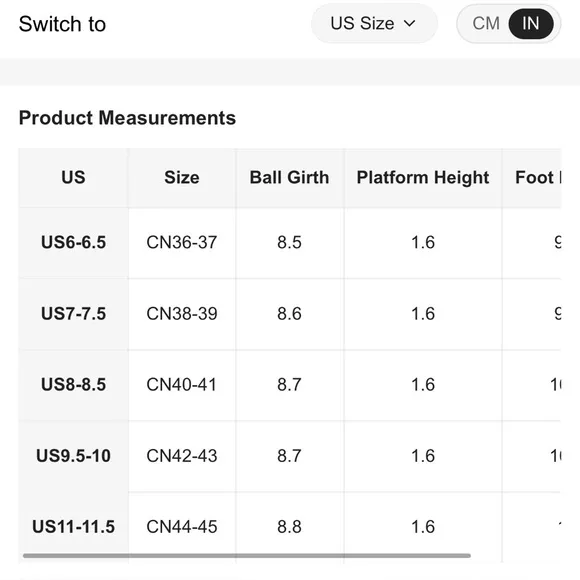580x580 pixels.
Task: Select the US9.5-10 row label
Action: [x=73, y=456]
